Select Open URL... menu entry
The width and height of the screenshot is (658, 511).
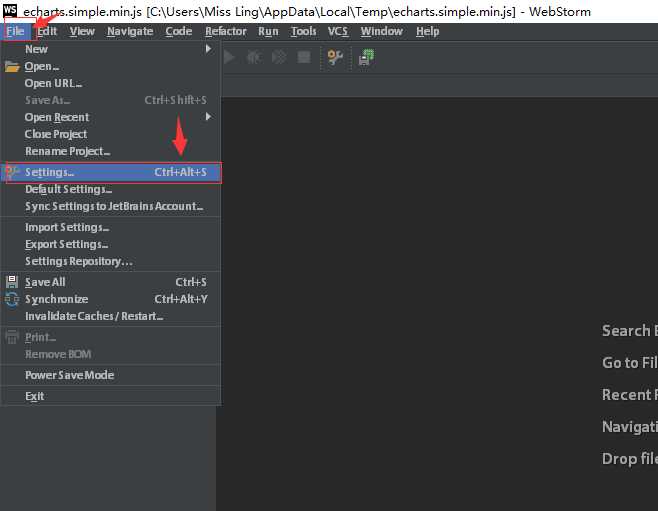point(111,83)
